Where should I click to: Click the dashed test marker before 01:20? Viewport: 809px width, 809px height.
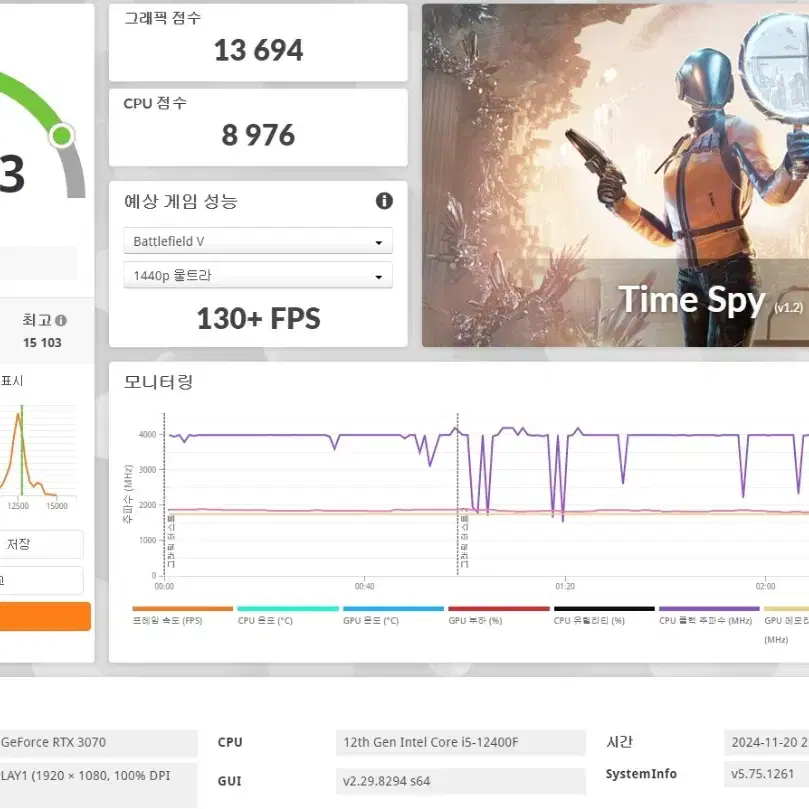[x=457, y=494]
